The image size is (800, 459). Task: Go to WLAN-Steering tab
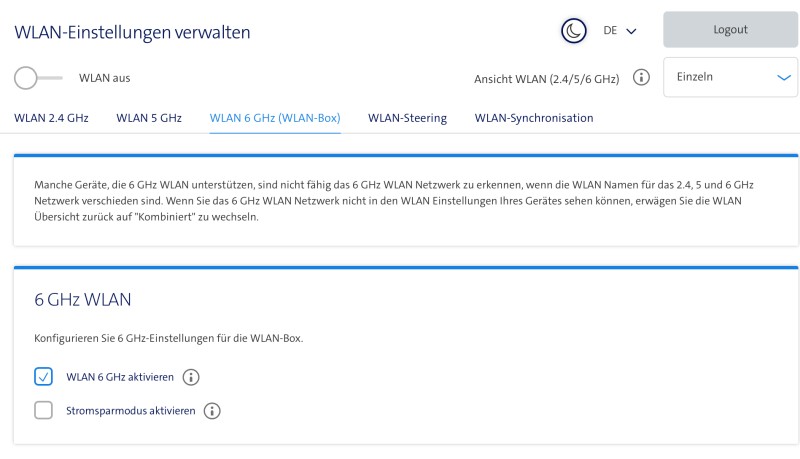coord(407,118)
